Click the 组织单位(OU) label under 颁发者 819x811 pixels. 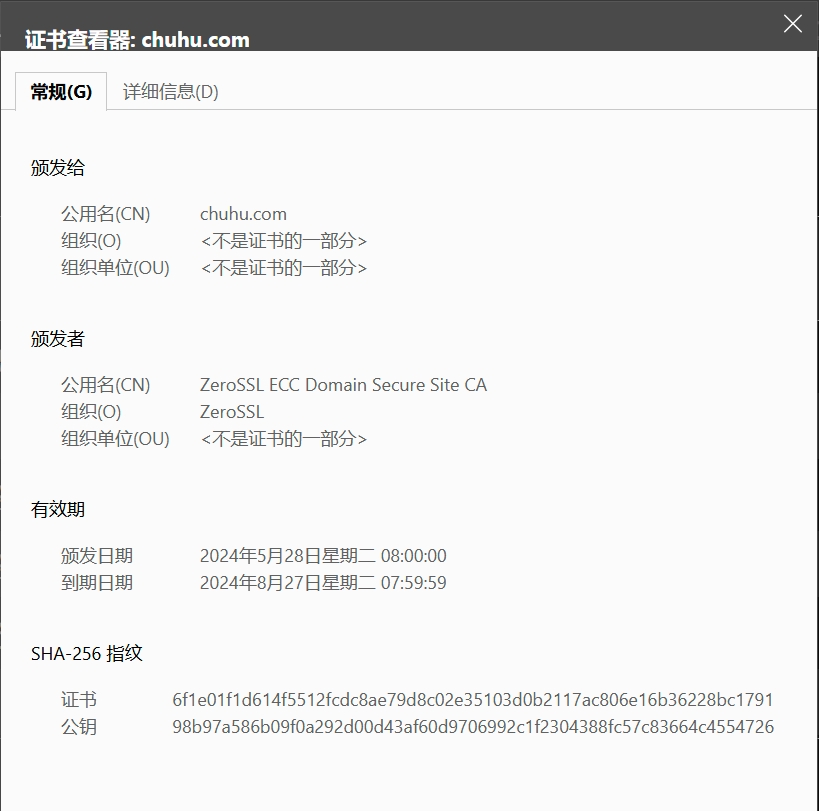[x=115, y=439]
